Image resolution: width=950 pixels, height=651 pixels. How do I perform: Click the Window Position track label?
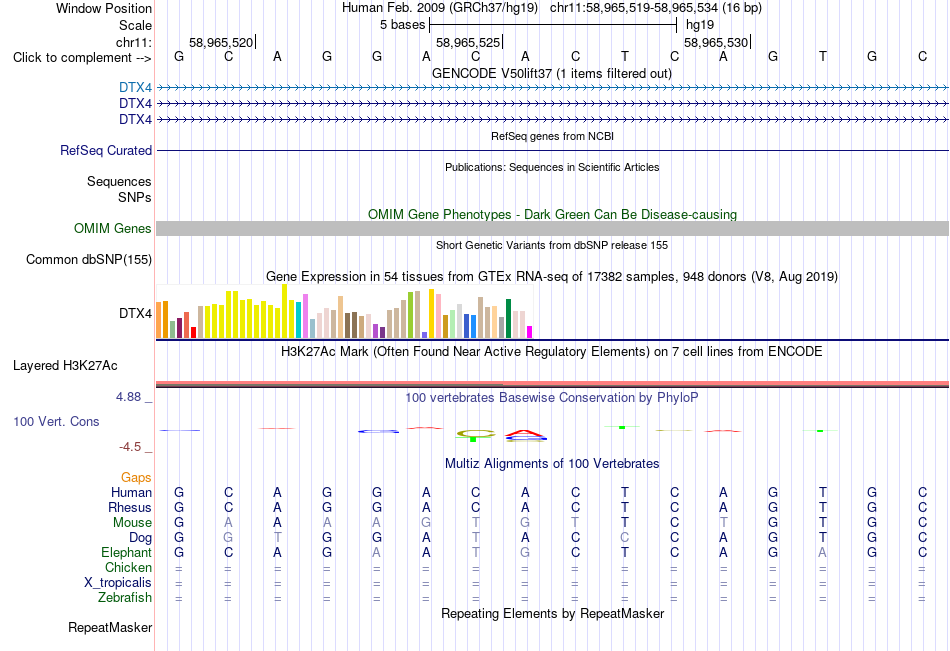104,8
